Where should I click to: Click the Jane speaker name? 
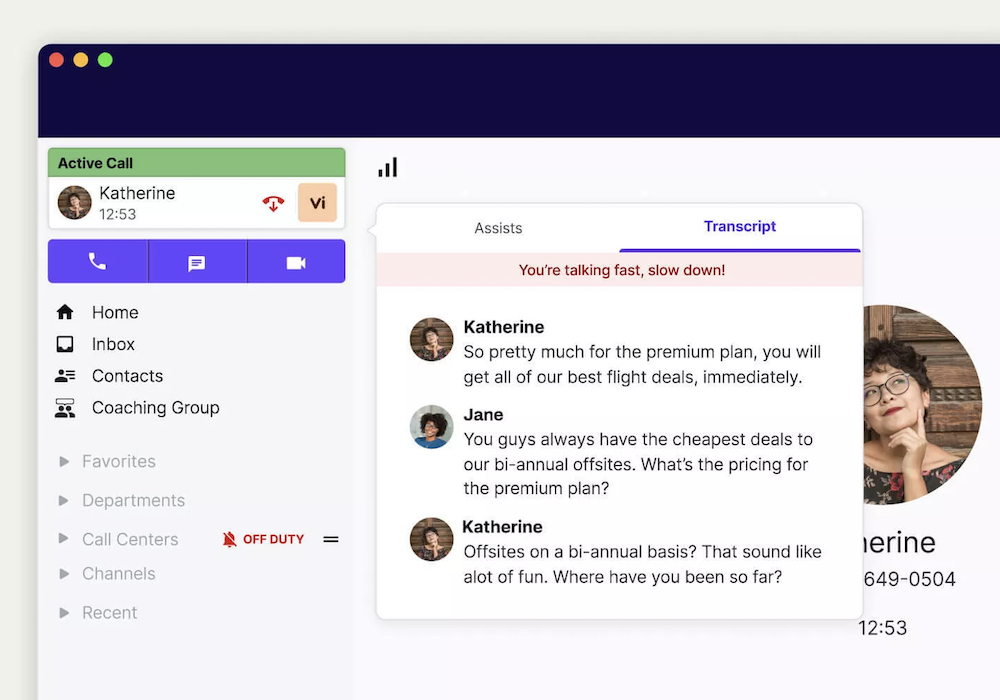click(483, 415)
